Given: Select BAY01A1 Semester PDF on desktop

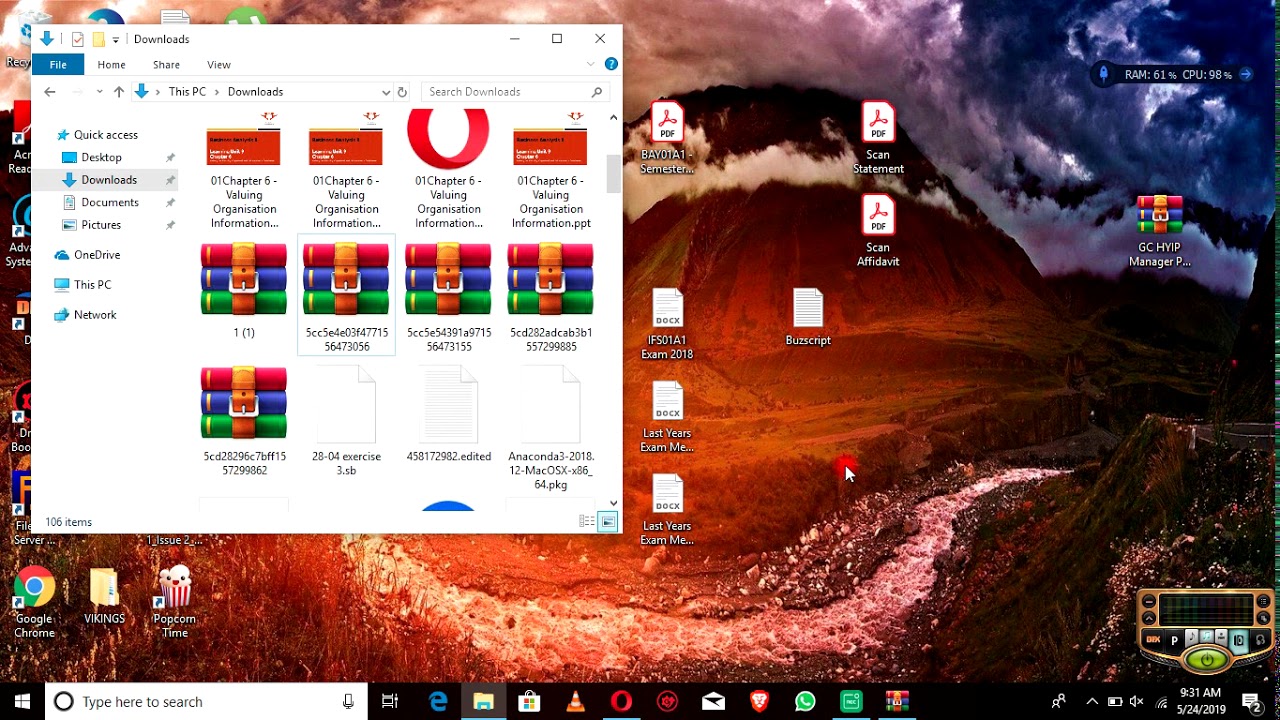Looking at the screenshot, I should click(667, 138).
